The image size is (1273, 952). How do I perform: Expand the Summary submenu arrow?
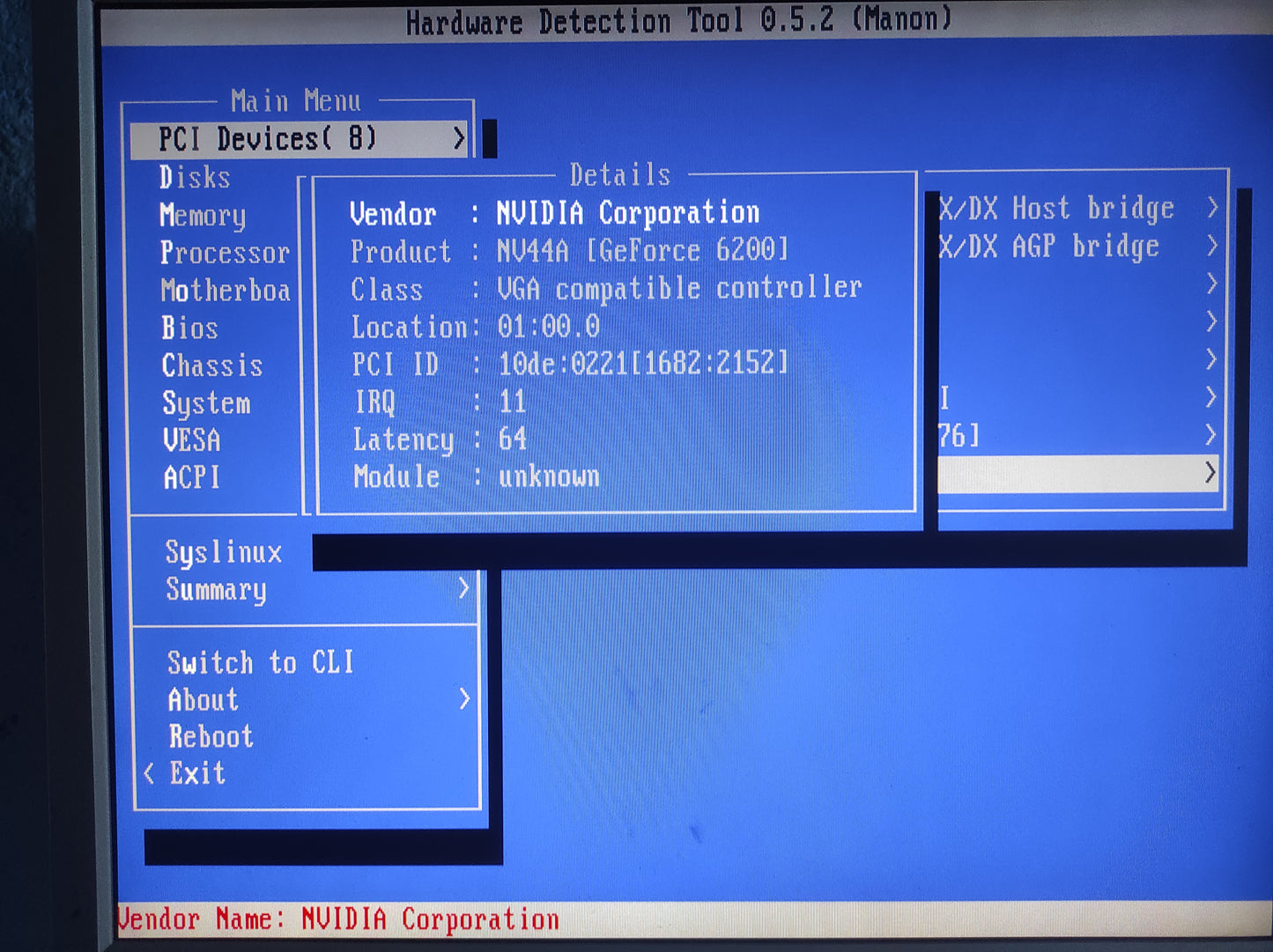pos(463,588)
